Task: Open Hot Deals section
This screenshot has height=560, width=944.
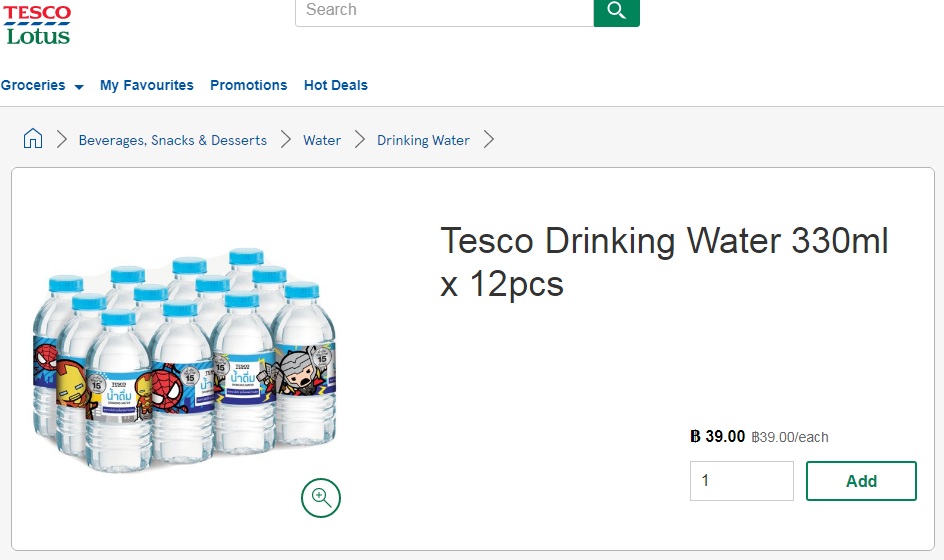Action: (335, 86)
